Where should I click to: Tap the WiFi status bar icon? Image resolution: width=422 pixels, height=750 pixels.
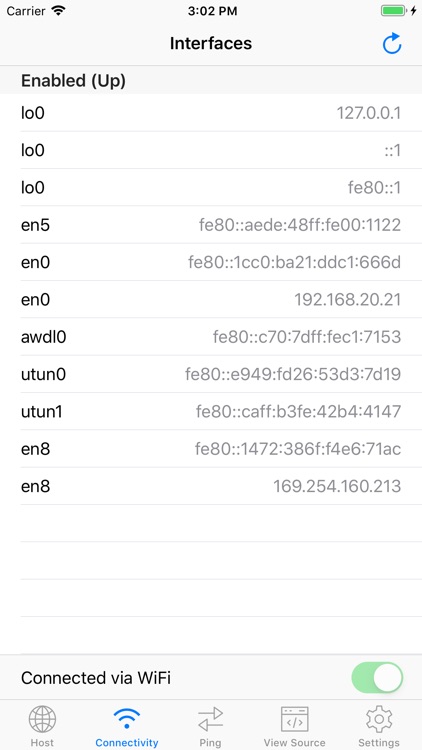pos(58,11)
